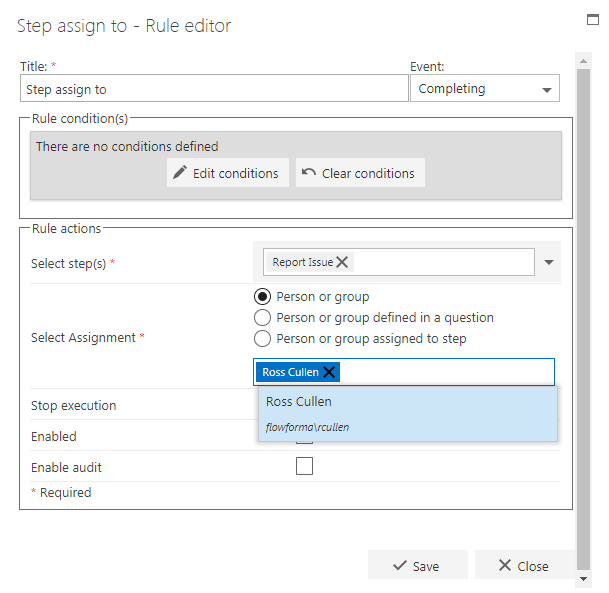Viewport: 609px width, 593px height.
Task: Expand the Select step(s) dropdown arrow
Action: [549, 262]
